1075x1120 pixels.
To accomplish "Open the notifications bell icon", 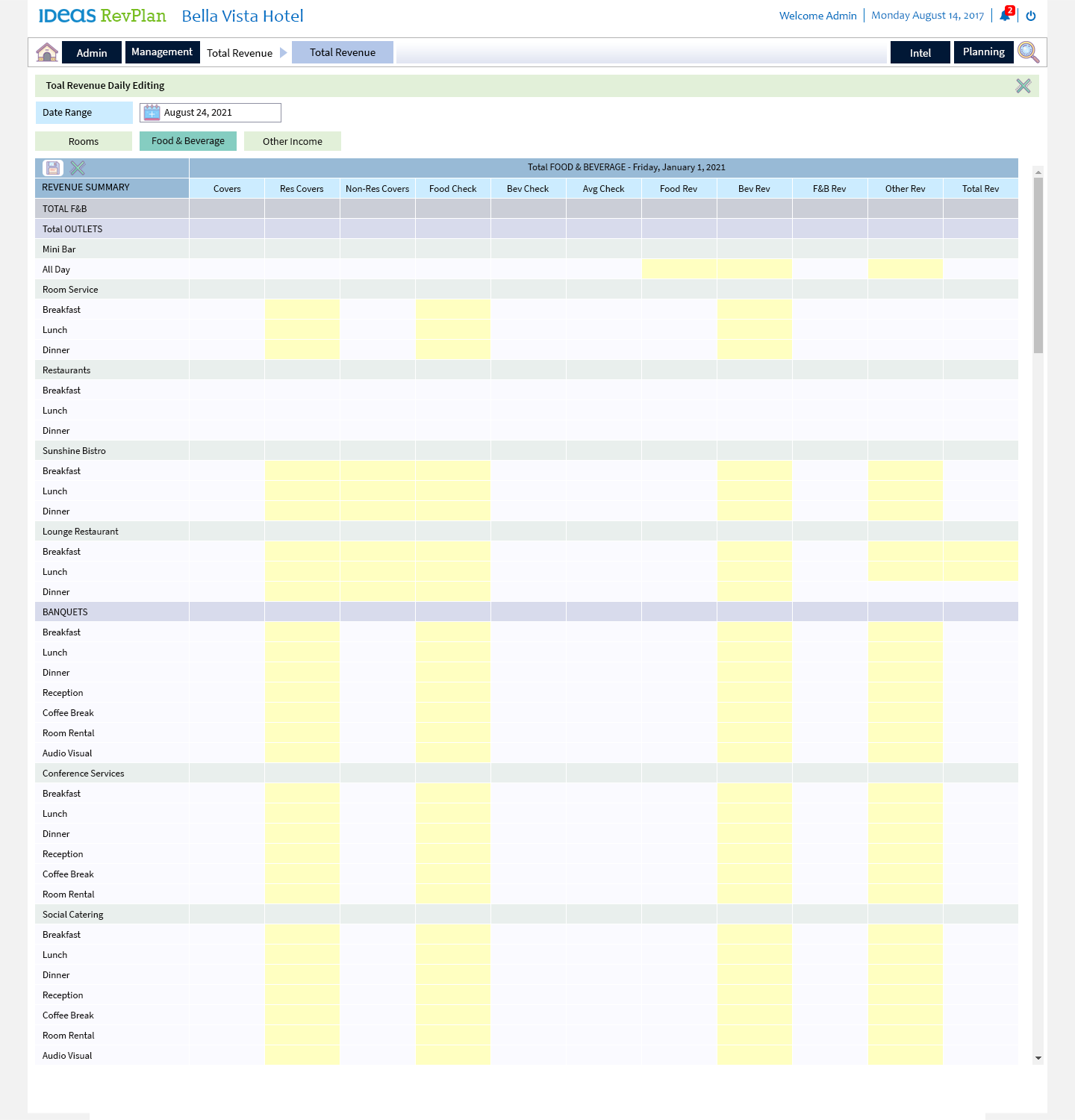I will [x=1005, y=16].
